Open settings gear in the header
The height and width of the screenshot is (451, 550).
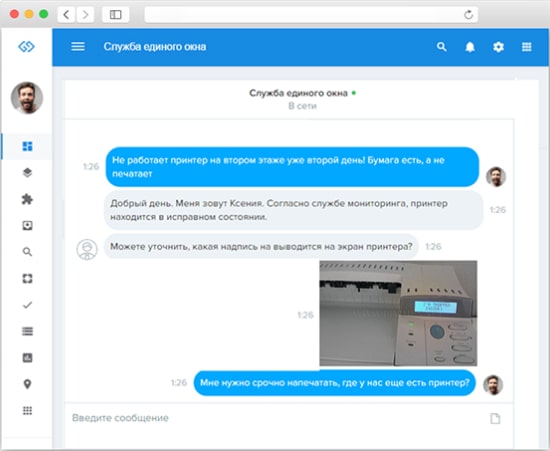point(498,47)
